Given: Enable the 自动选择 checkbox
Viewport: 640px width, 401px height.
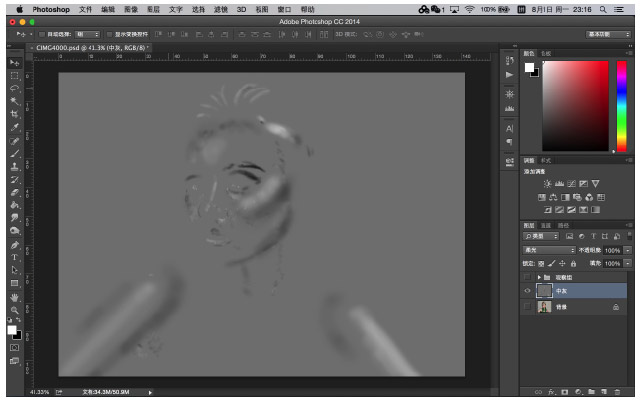Looking at the screenshot, I should pos(41,33).
